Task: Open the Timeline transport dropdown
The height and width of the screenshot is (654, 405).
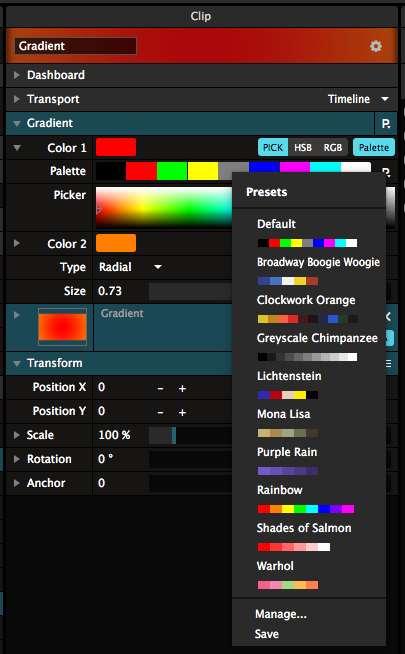Action: pyautogui.click(x=358, y=99)
